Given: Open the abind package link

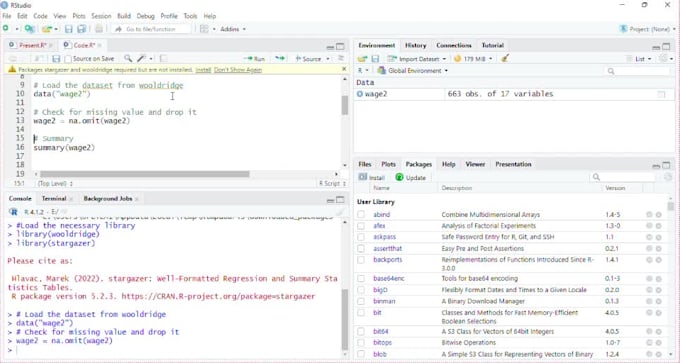Looking at the screenshot, I should coord(382,214).
